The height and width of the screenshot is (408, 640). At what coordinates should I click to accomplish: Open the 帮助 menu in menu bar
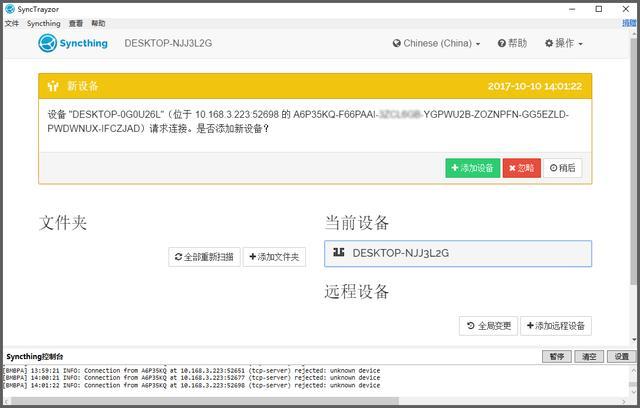(98, 24)
